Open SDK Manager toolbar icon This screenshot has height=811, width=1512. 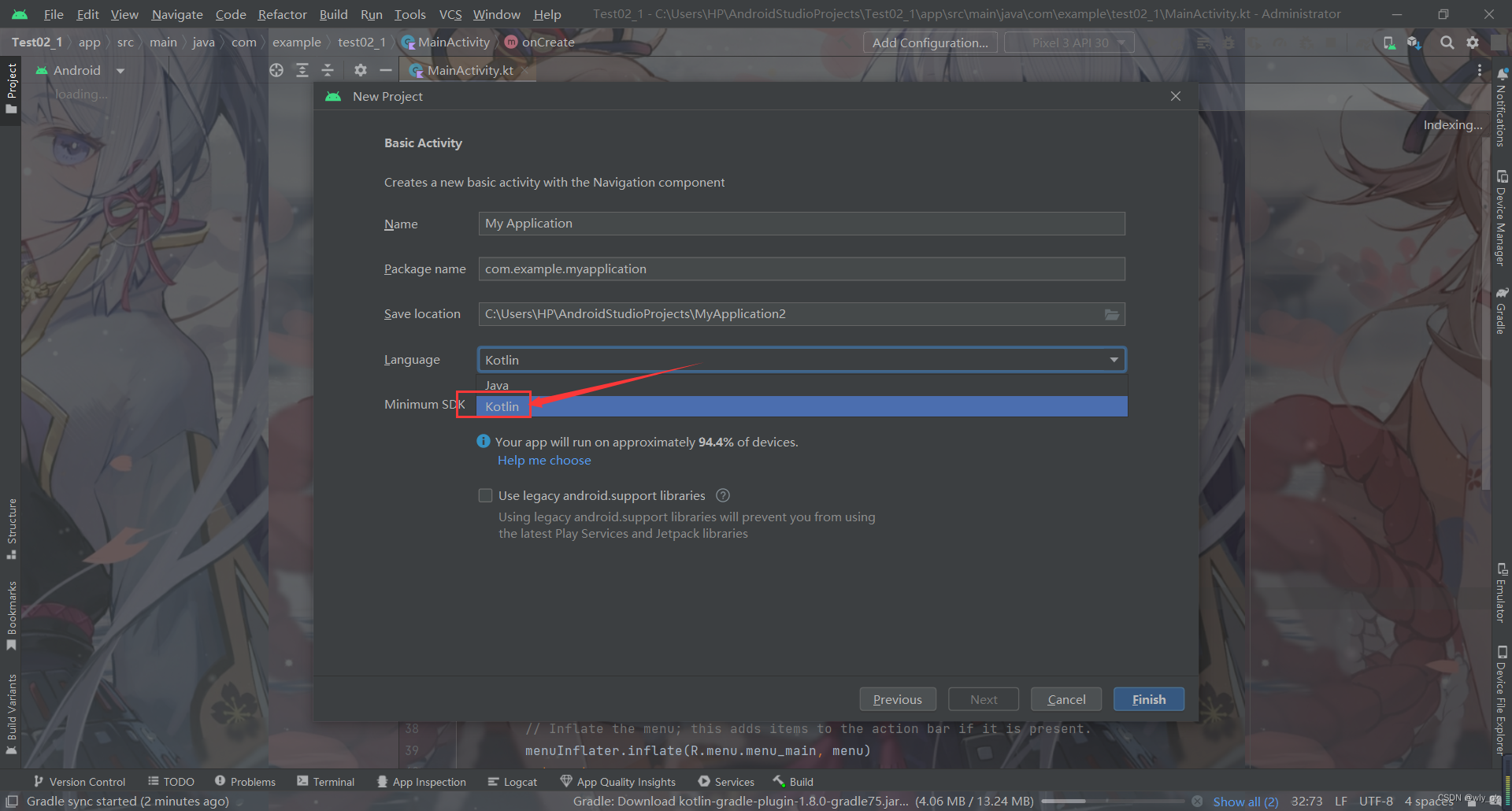(1414, 43)
